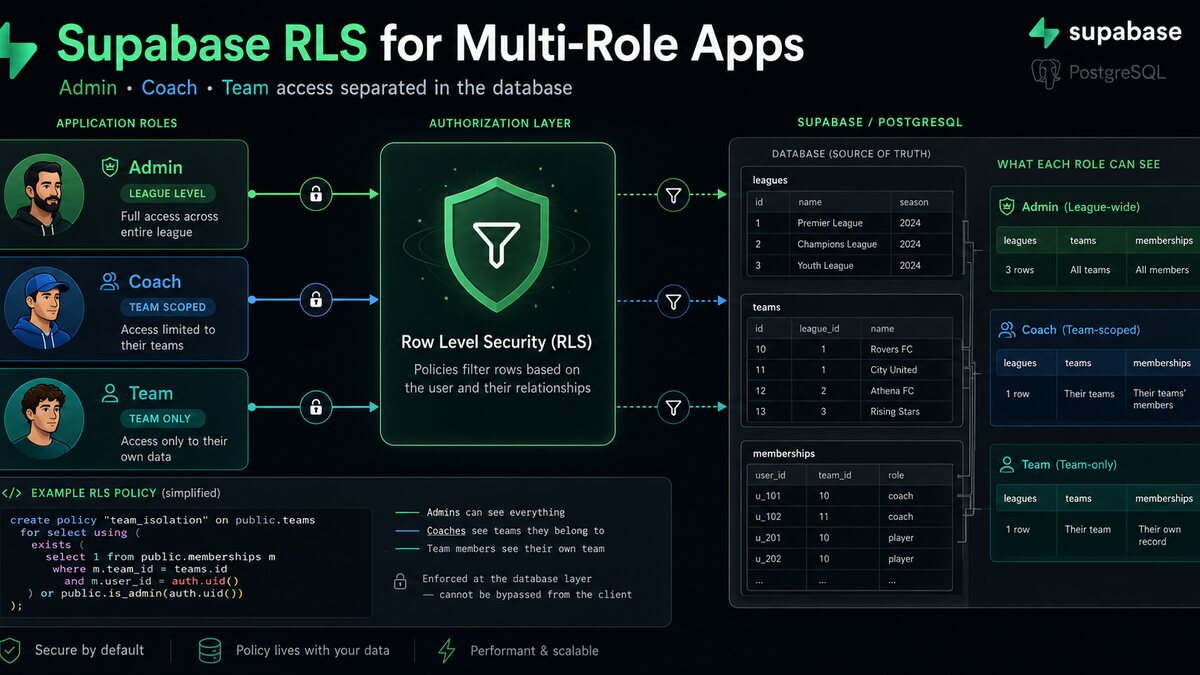
Task: Click the TEAM ONLY badge
Action: tap(161, 418)
